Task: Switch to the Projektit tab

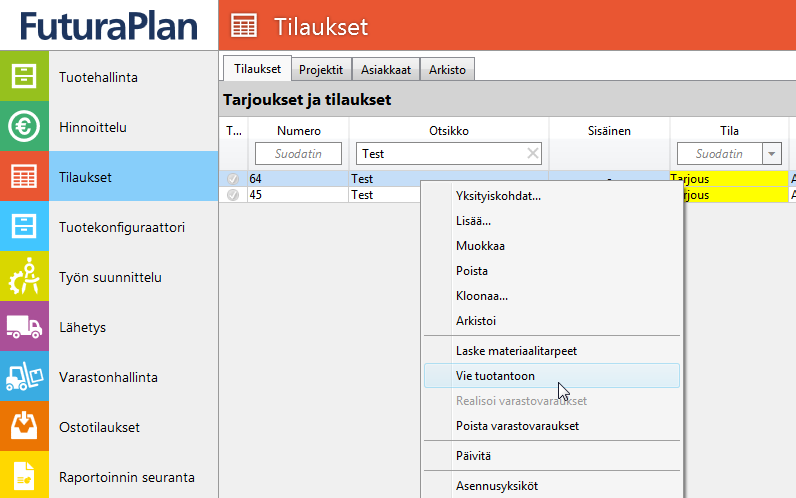Action: tap(321, 70)
